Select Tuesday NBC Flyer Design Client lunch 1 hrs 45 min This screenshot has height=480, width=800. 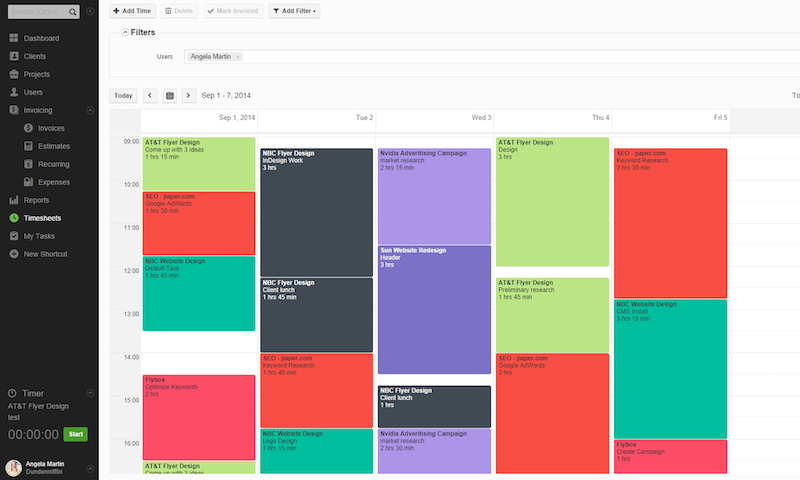coord(316,315)
